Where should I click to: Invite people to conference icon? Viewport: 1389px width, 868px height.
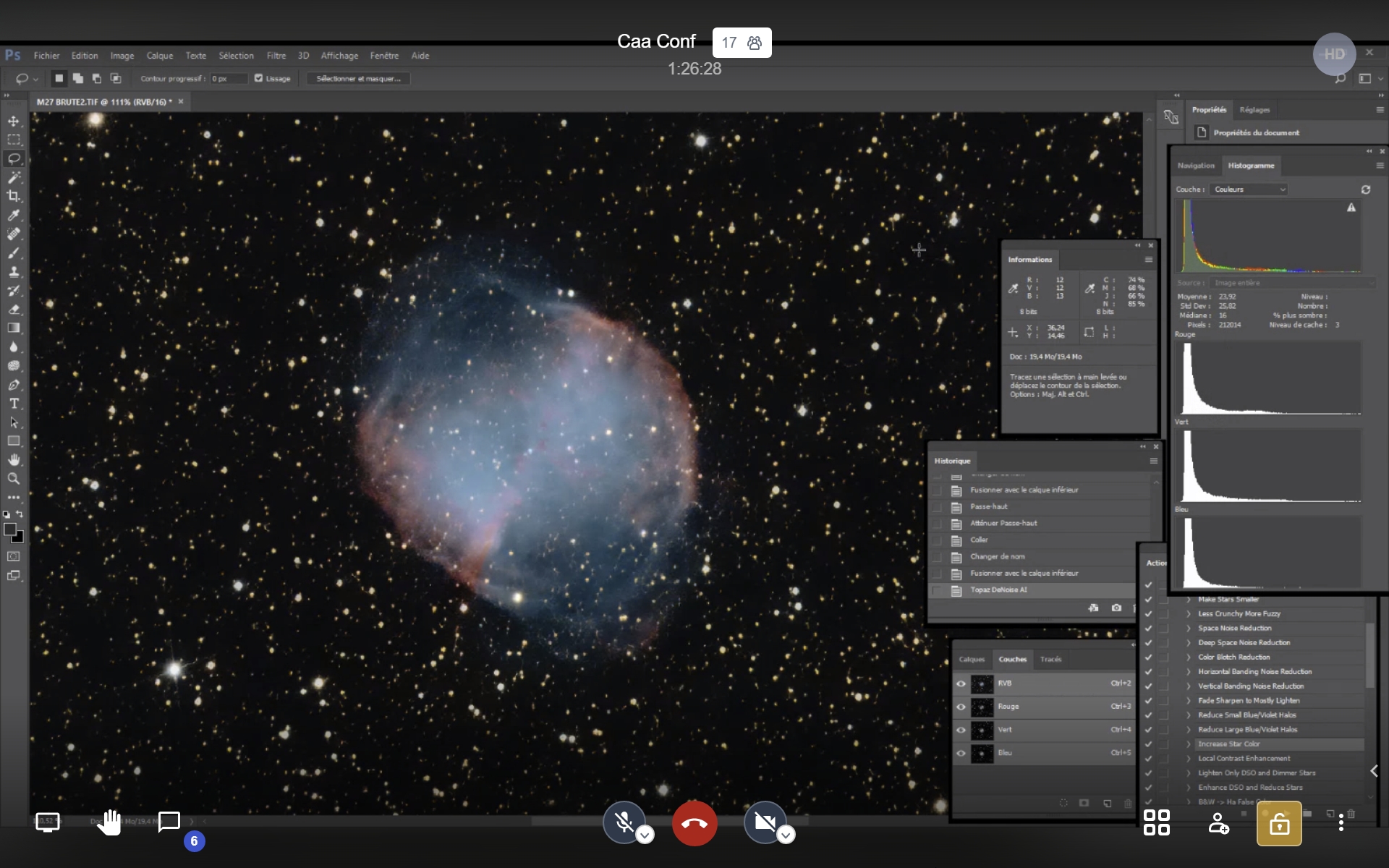coord(1218,823)
